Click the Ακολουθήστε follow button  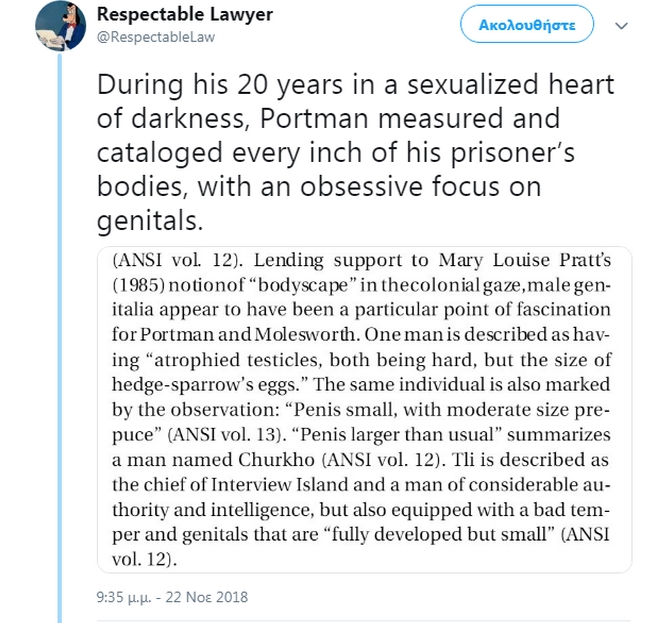[x=526, y=24]
